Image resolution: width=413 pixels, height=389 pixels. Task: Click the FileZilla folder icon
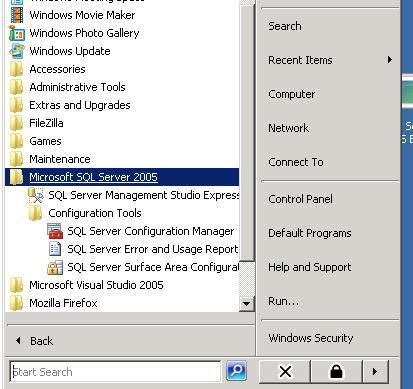17,123
